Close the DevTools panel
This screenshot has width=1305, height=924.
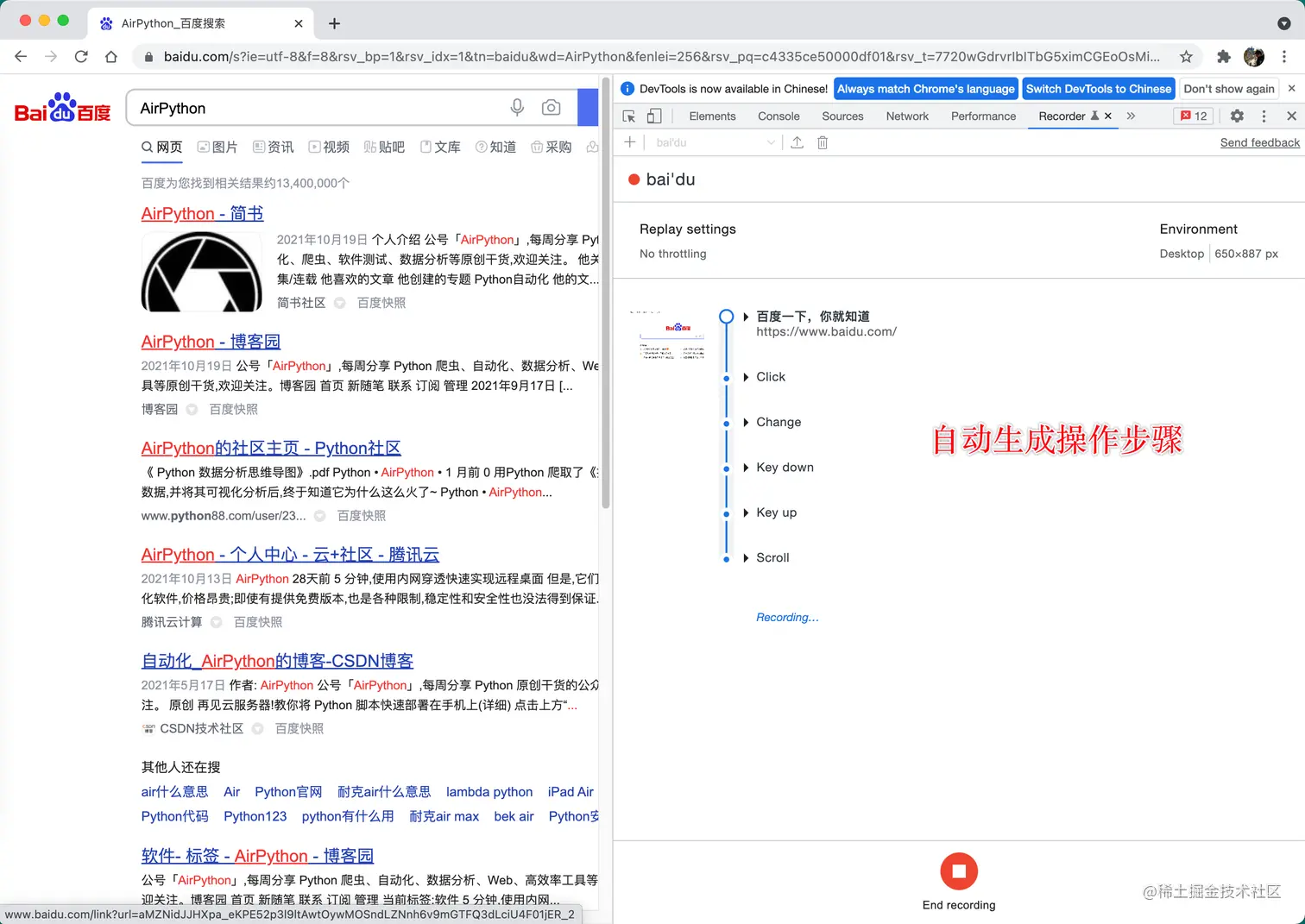tap(1291, 116)
